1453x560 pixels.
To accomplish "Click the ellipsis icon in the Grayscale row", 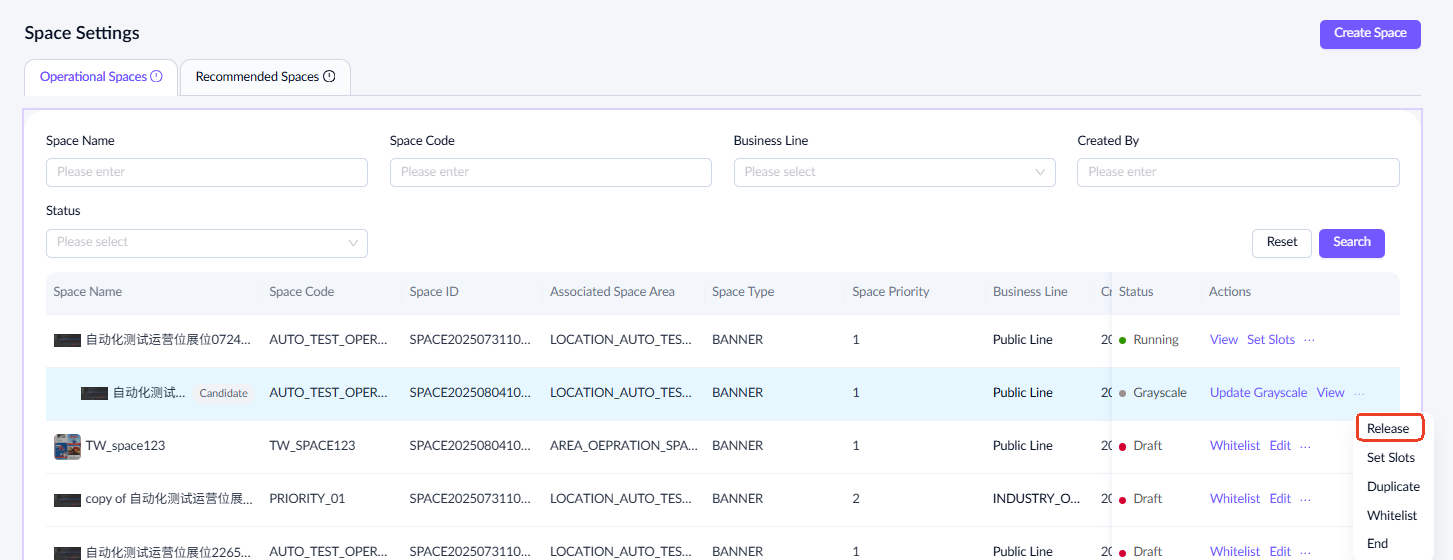I will (1359, 393).
